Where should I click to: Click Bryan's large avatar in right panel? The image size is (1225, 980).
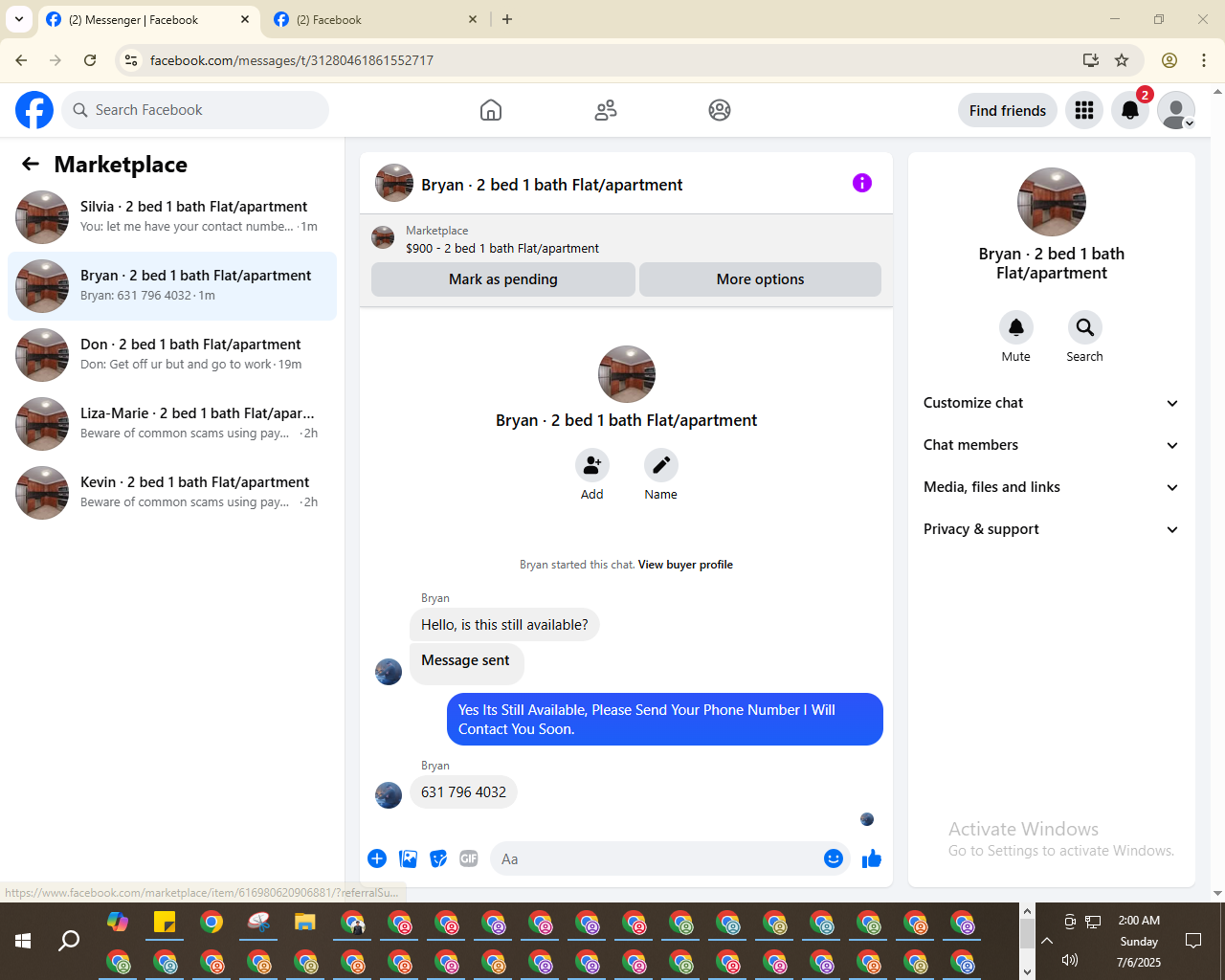[x=1052, y=202]
